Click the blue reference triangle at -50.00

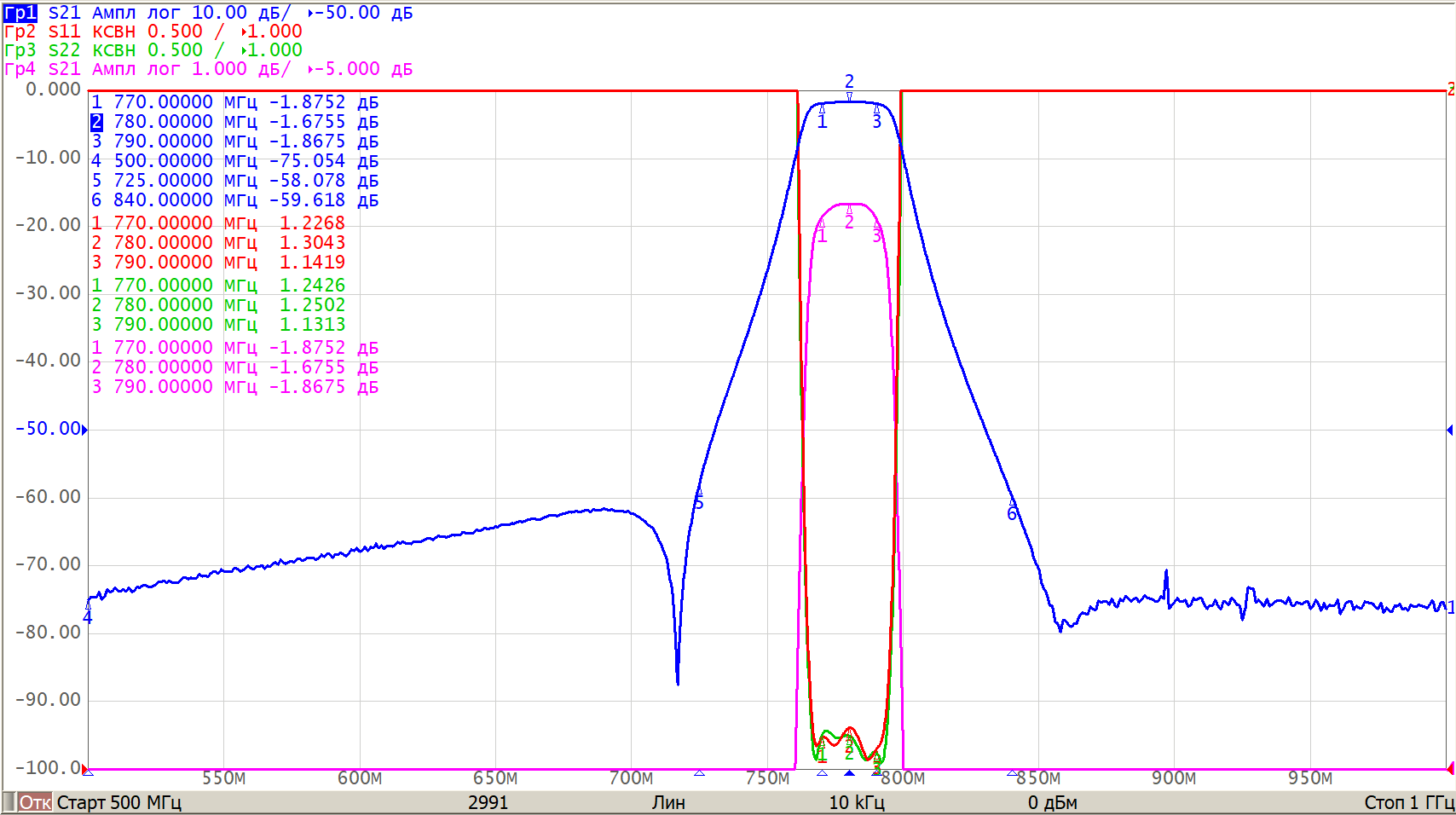point(84,430)
